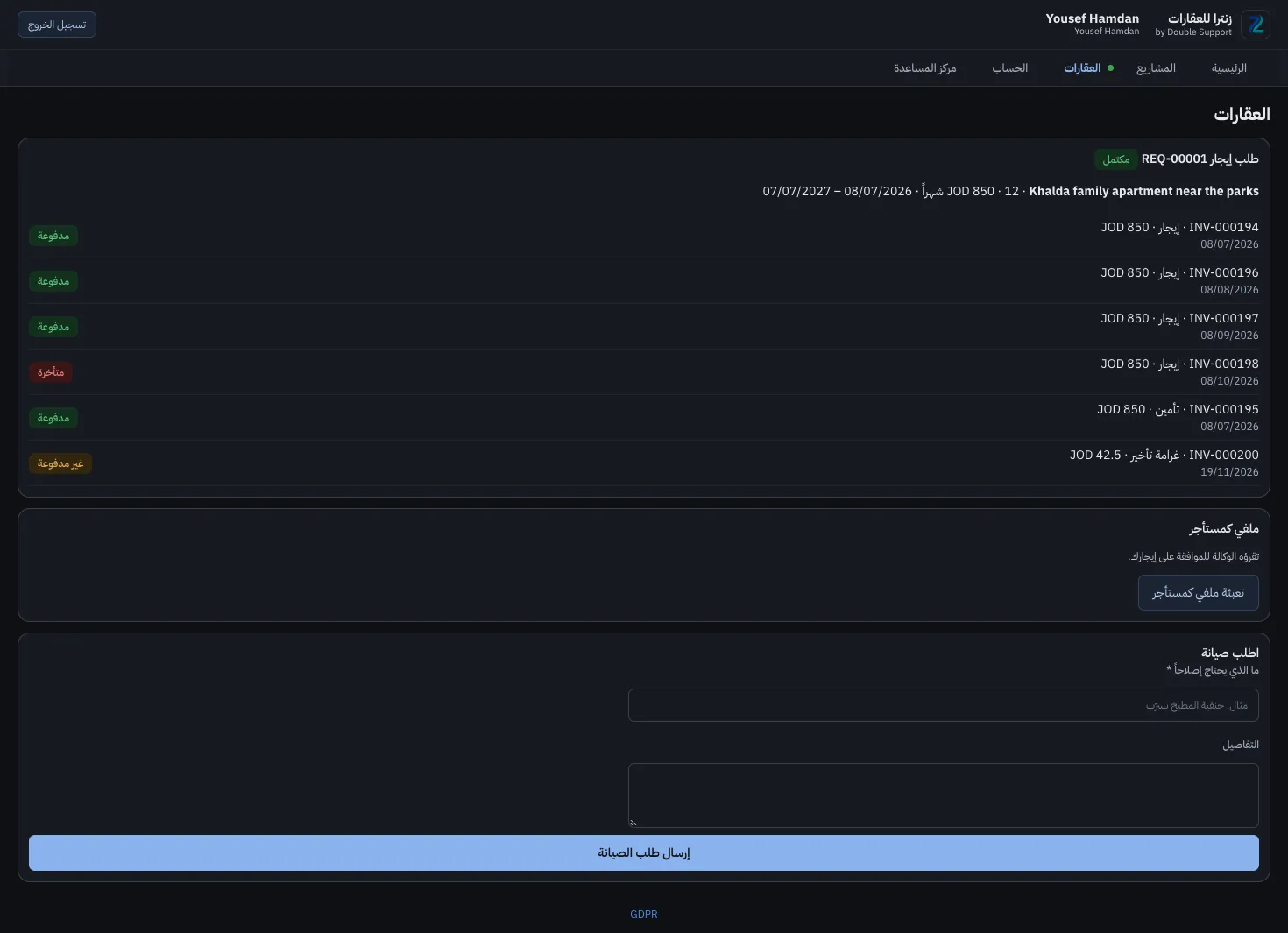
Task: Open the GDPR footer link
Action: [x=644, y=915]
